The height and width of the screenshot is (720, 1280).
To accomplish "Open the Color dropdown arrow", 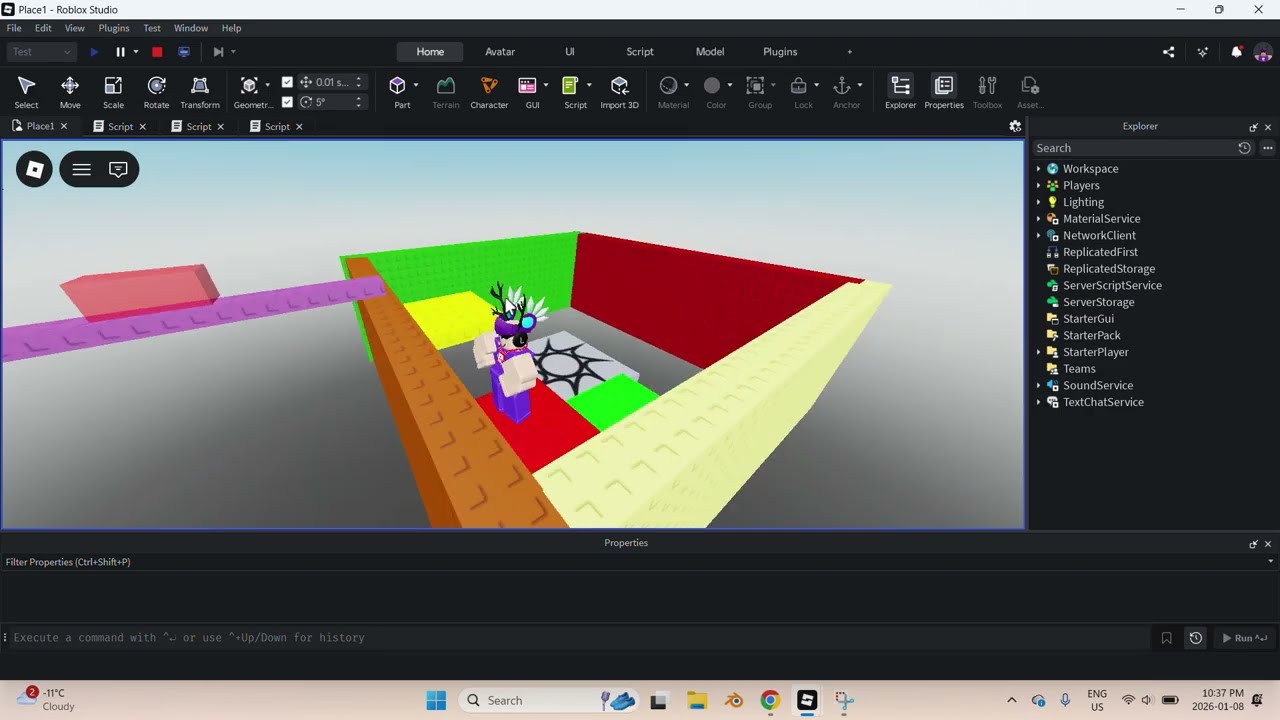I will 730,85.
